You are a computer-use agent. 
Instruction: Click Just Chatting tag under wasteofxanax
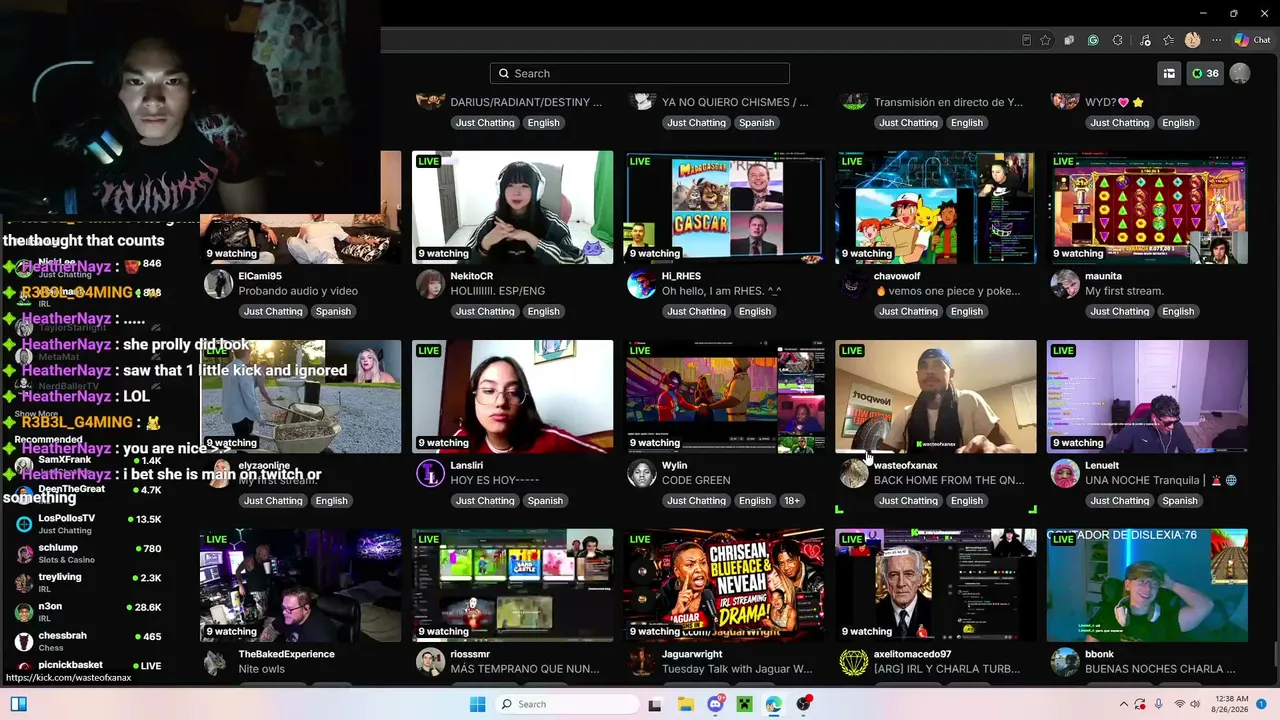tap(908, 501)
